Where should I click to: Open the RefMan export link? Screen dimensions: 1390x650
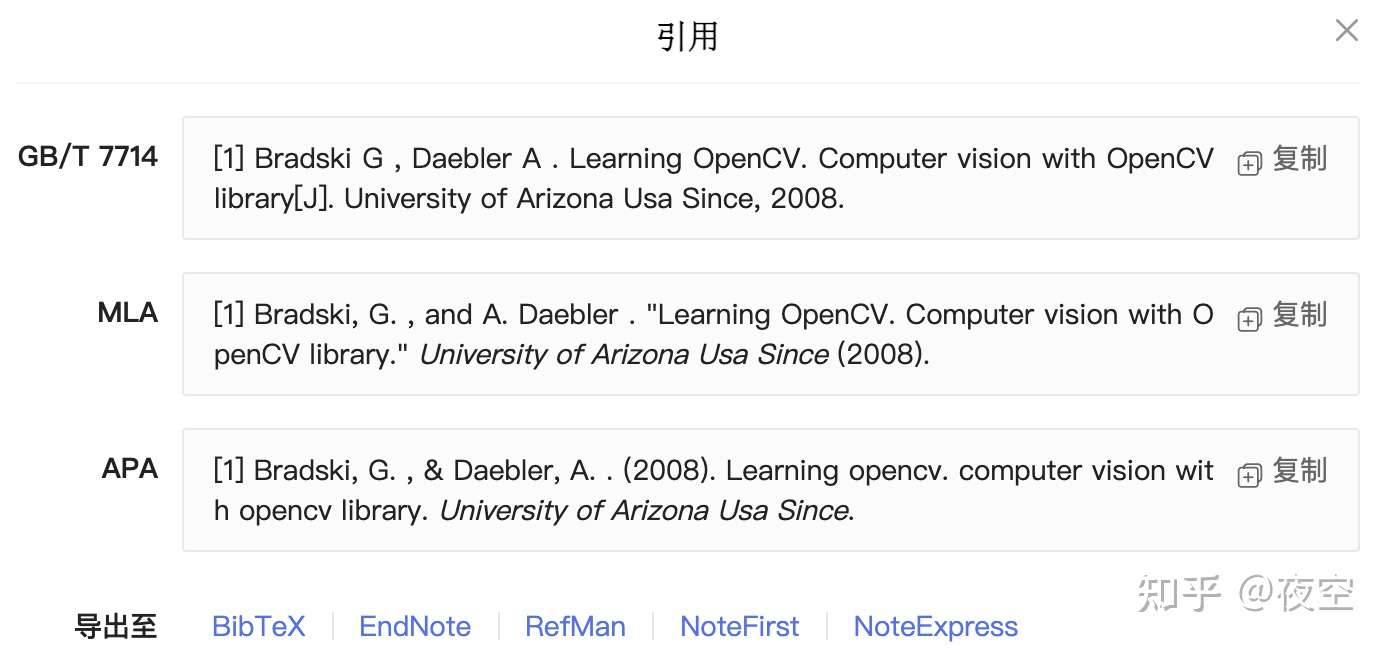click(575, 627)
